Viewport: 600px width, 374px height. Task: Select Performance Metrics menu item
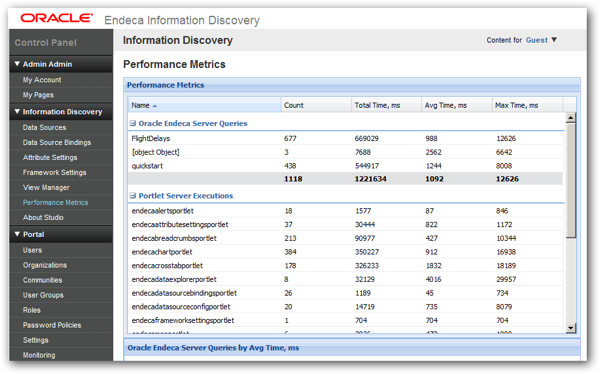55,203
